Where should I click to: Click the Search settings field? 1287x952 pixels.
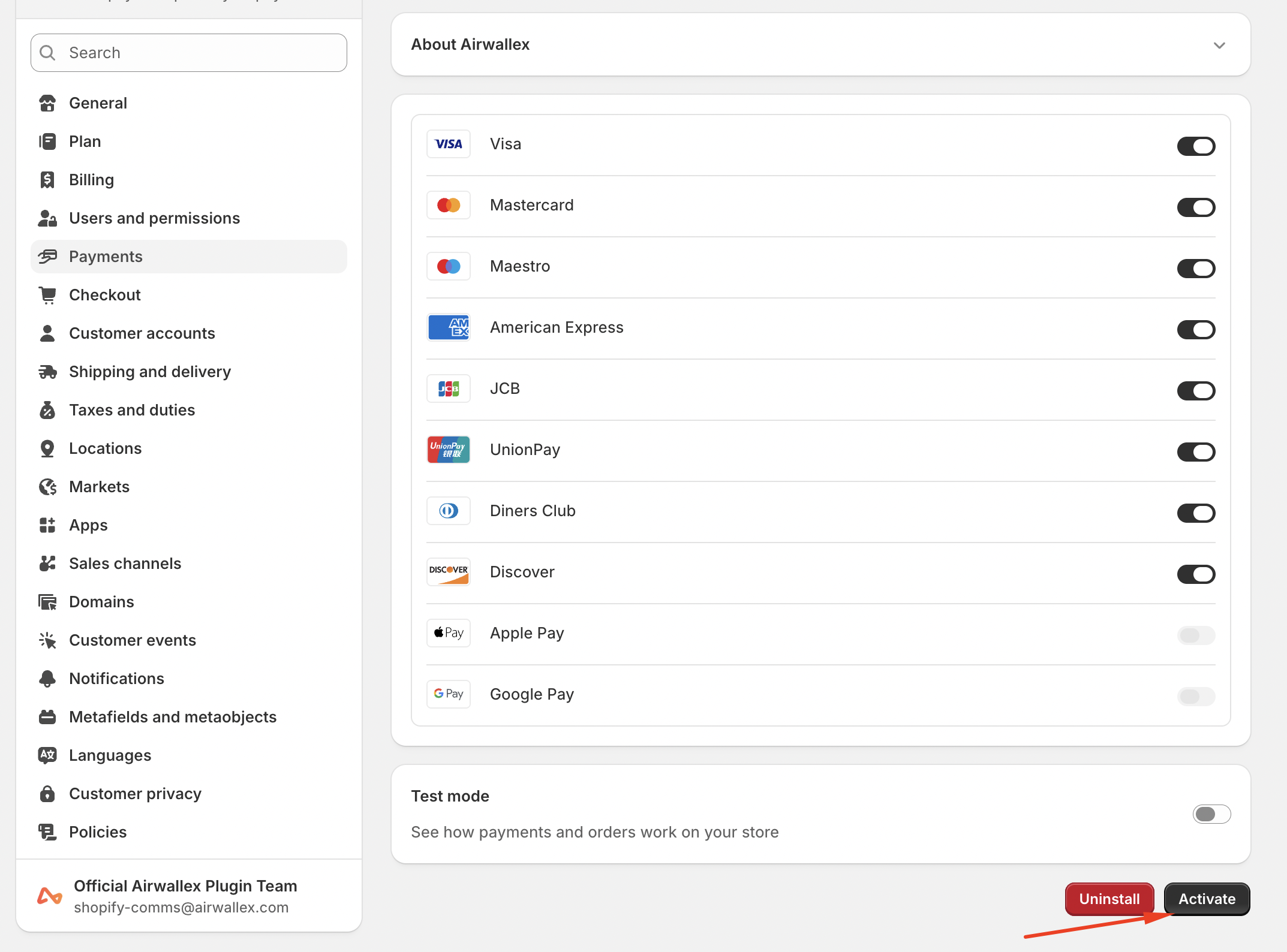189,53
